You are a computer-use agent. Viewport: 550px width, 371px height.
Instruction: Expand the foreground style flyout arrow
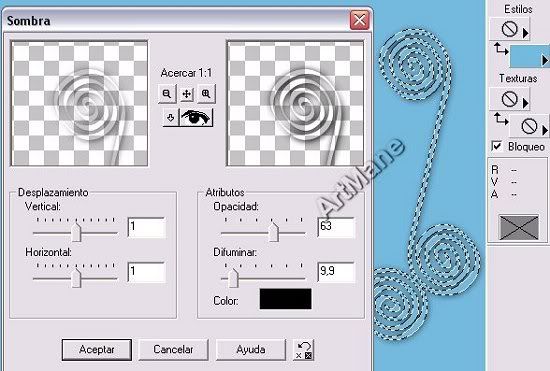[x=525, y=33]
